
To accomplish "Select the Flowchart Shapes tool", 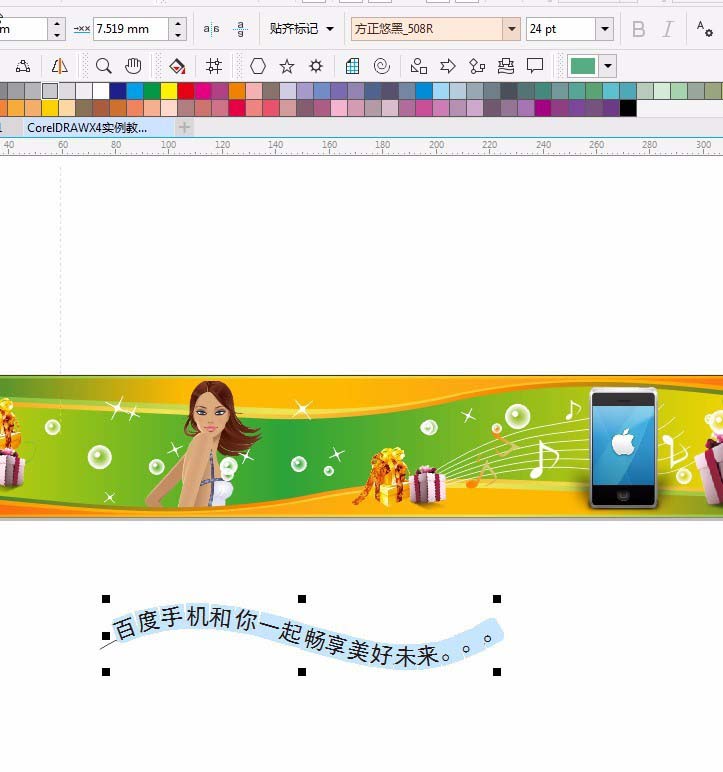I will coord(477,66).
